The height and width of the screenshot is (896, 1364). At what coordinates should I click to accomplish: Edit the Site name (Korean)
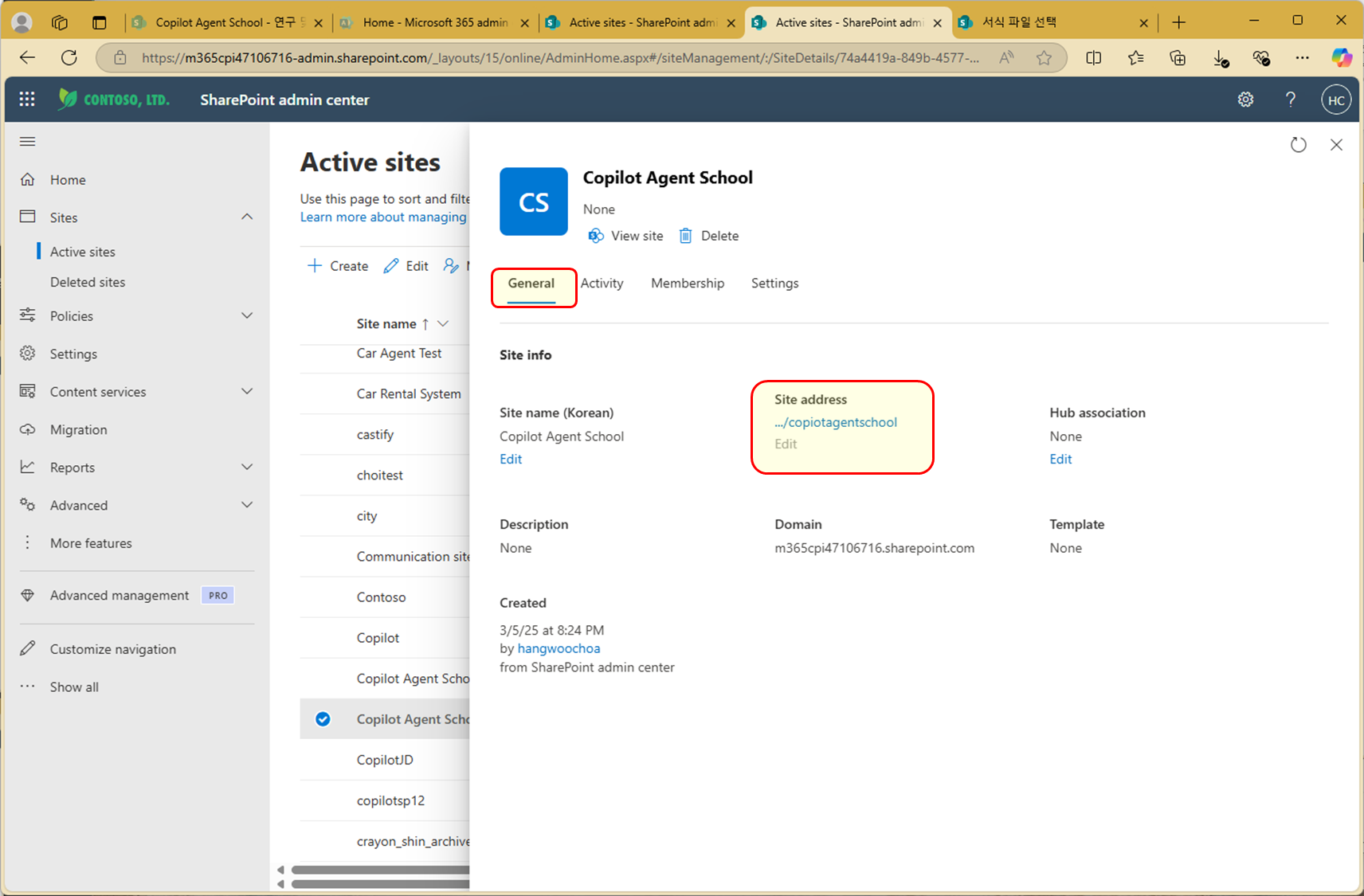pyautogui.click(x=511, y=459)
